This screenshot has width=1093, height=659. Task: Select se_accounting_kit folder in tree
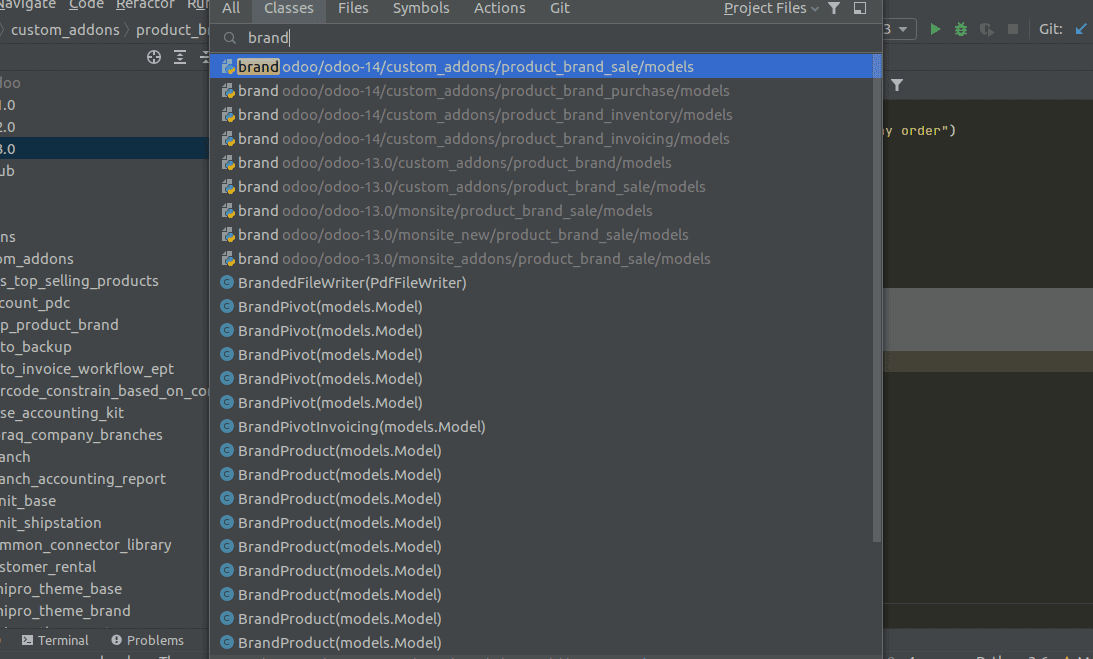pos(62,413)
